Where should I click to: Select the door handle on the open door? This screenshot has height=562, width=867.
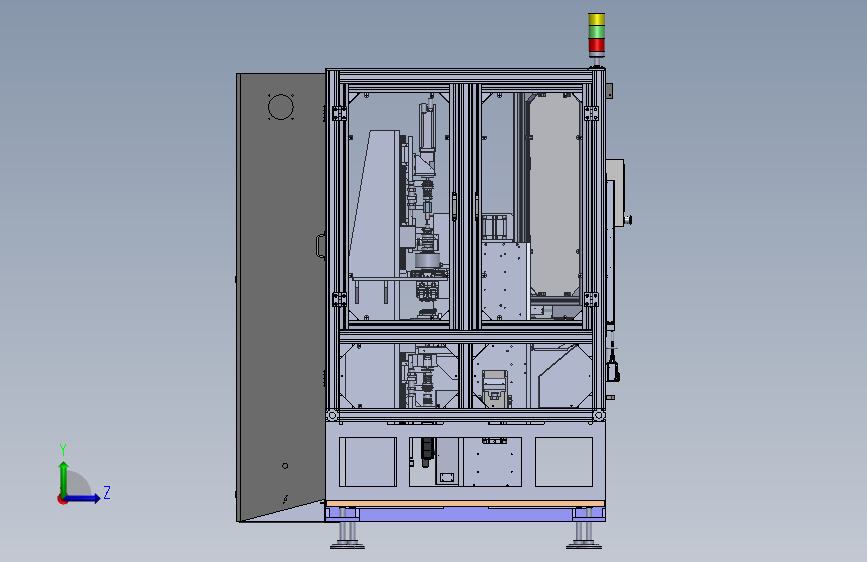pyautogui.click(x=321, y=245)
